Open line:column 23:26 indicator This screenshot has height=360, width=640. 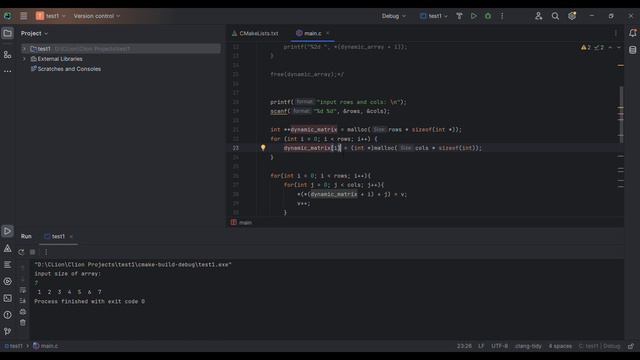click(x=464, y=346)
